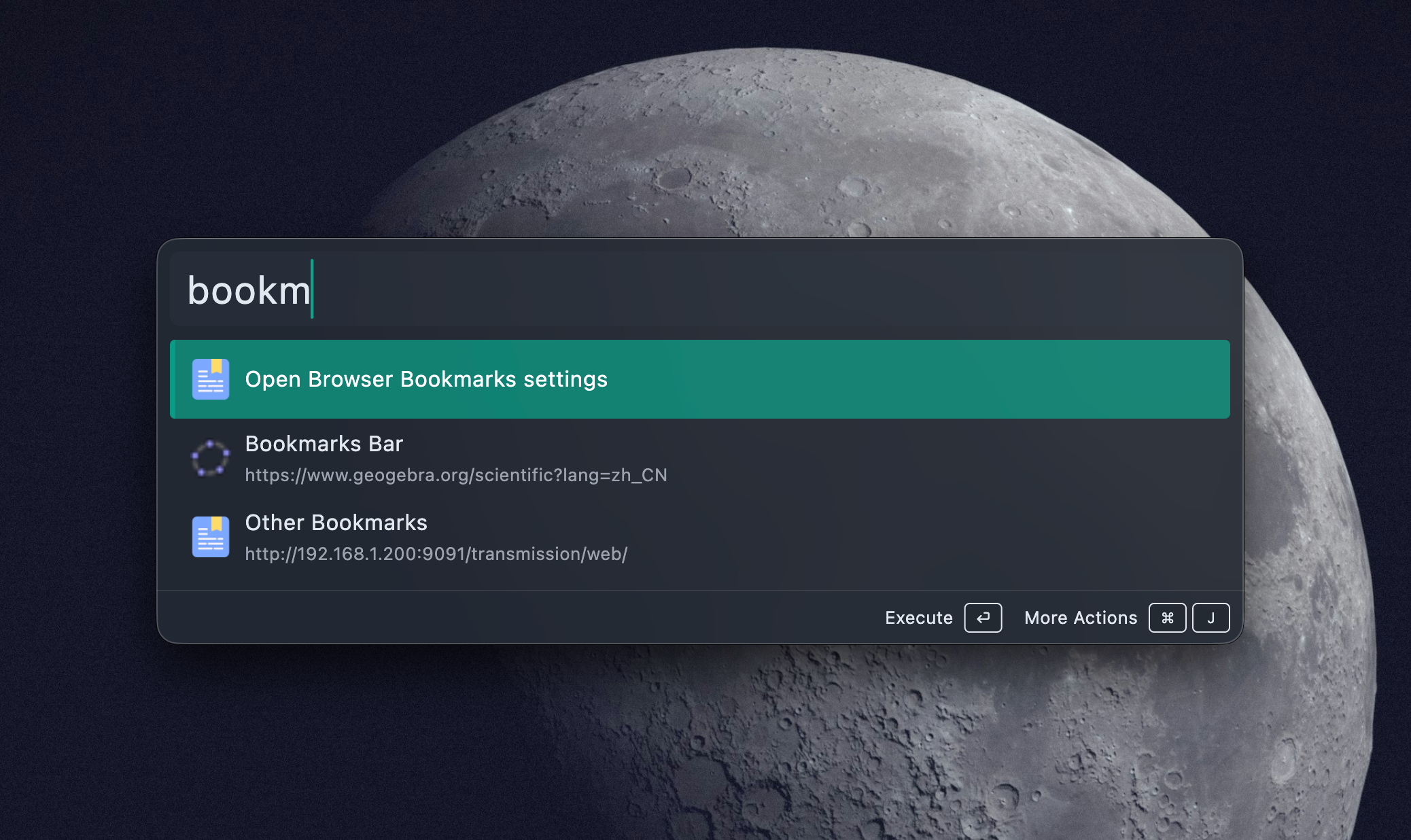The width and height of the screenshot is (1411, 840).
Task: Click the search field containing 'bookm'
Action: [x=699, y=290]
